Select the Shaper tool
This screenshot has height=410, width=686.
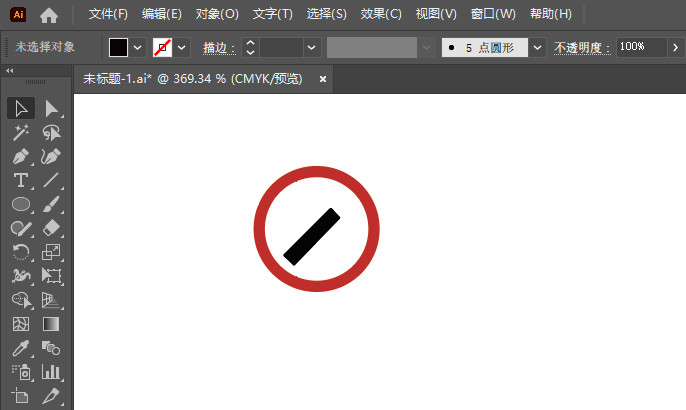point(21,228)
